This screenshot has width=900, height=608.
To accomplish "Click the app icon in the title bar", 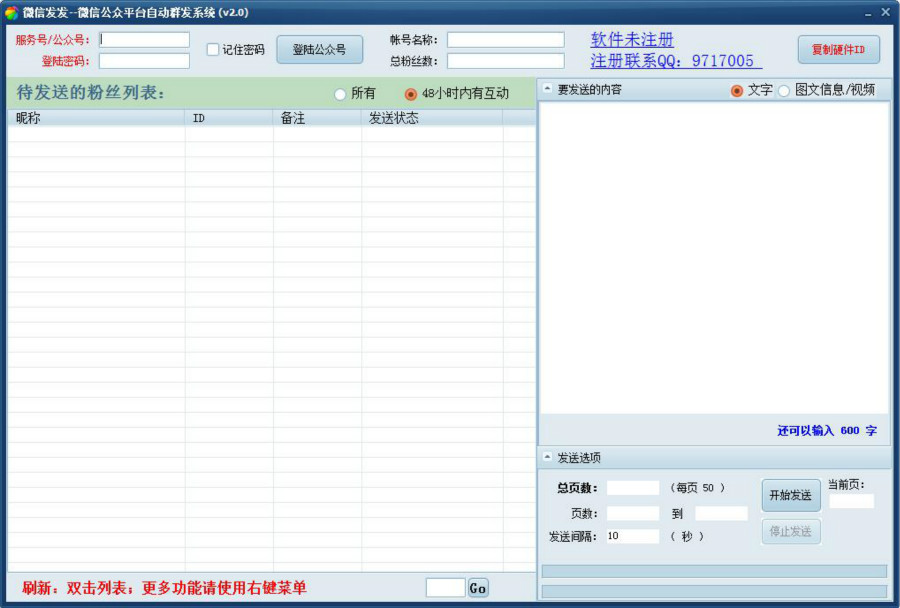I will coord(11,12).
